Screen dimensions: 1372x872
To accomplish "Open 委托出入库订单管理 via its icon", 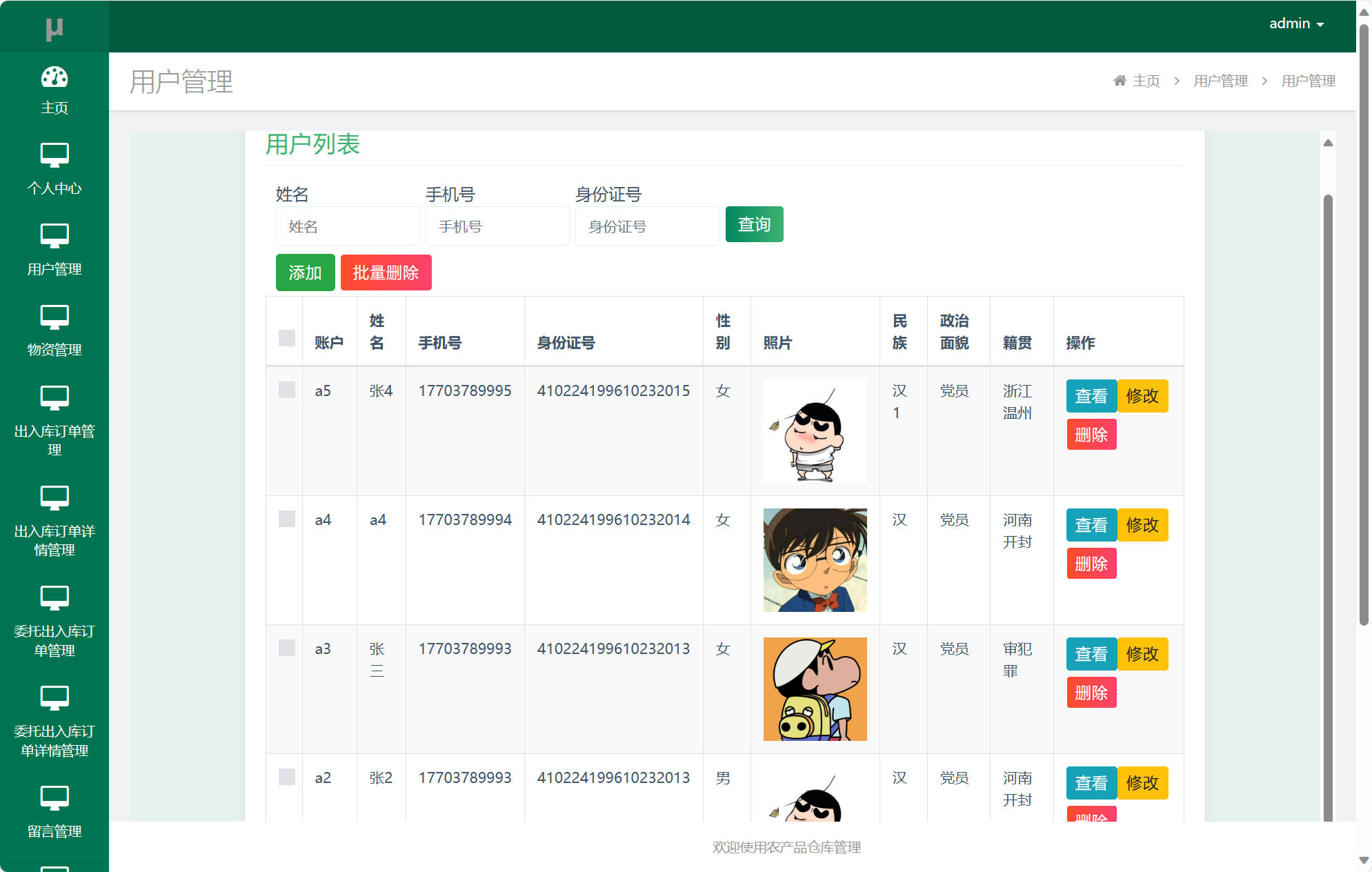I will (x=54, y=597).
